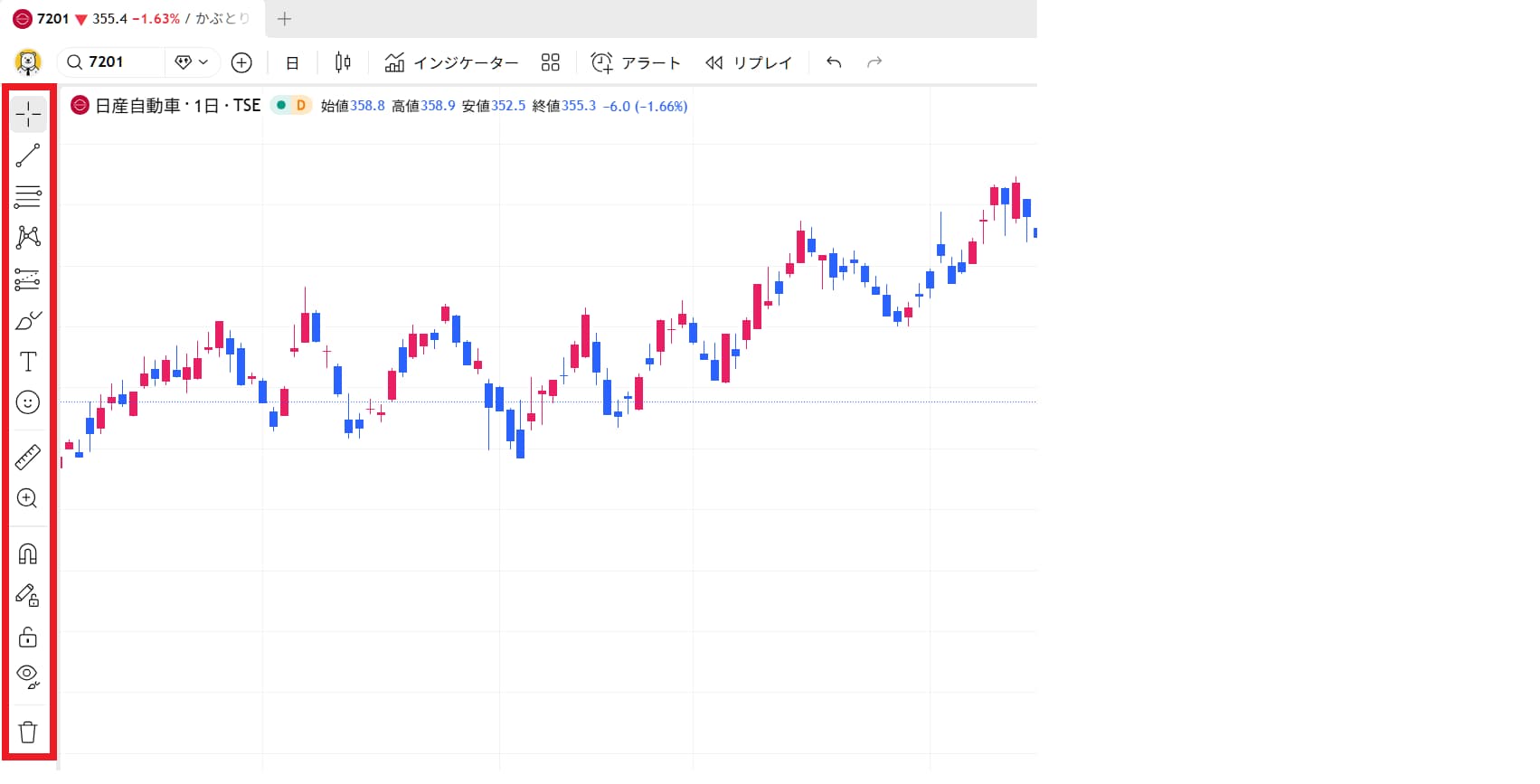Image resolution: width=1540 pixels, height=784 pixels.
Task: Select the crosshair cursor tool
Action: (28, 115)
